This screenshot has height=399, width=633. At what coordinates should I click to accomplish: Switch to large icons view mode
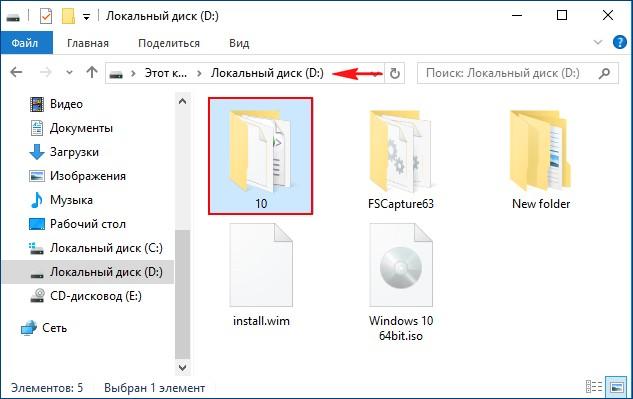click(x=616, y=387)
